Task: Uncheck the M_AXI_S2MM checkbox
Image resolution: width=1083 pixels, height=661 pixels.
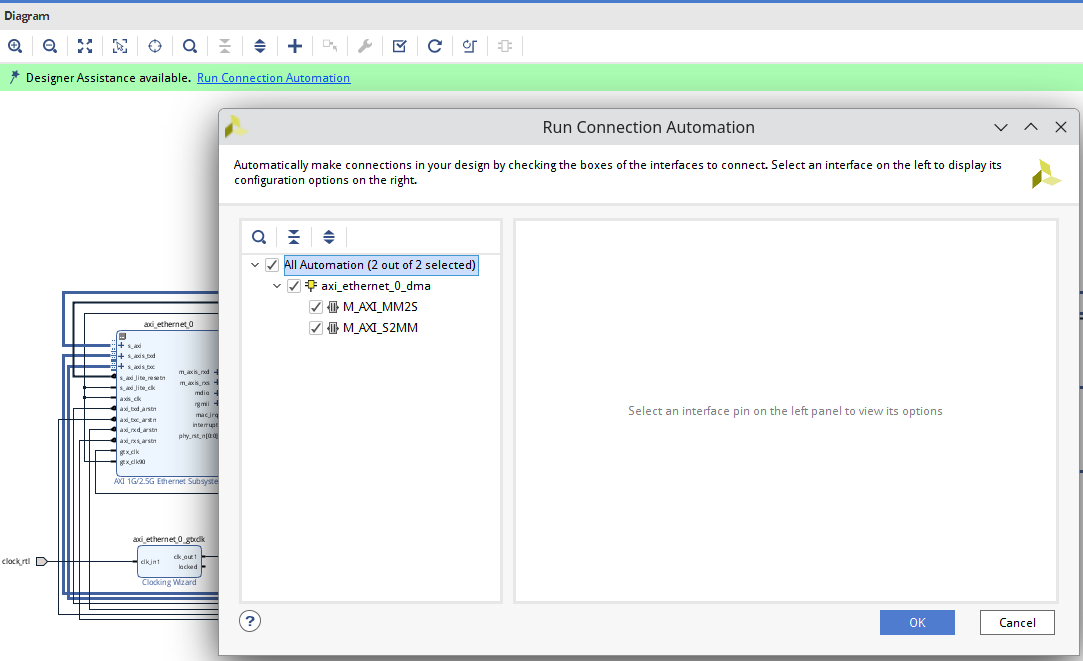Action: 316,327
